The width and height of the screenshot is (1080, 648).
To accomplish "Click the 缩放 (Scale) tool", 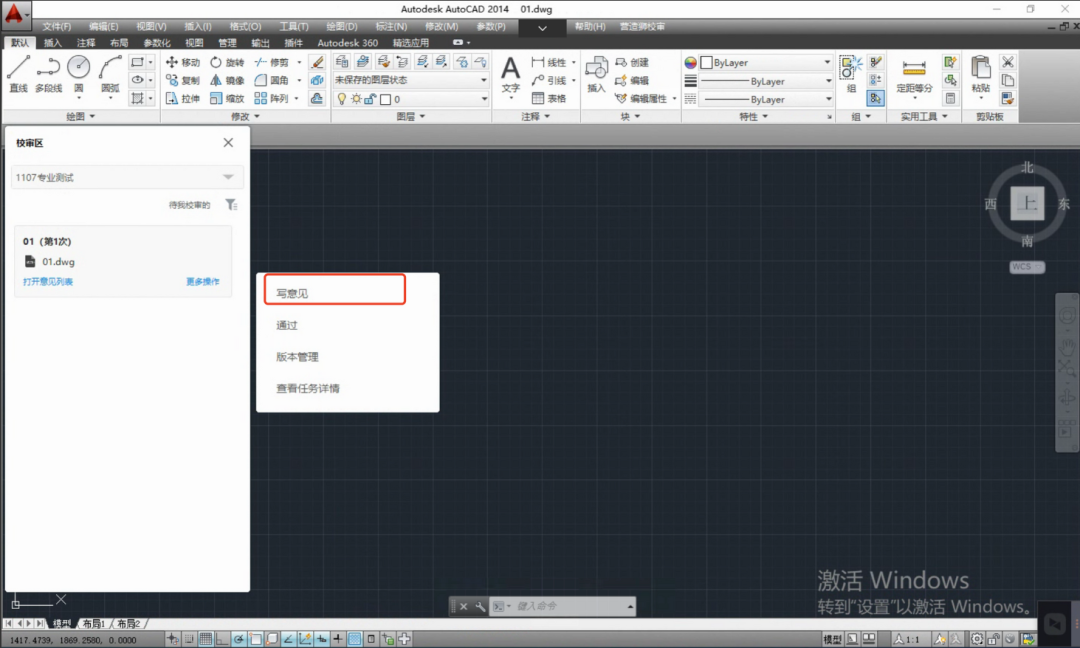I will coord(227,98).
